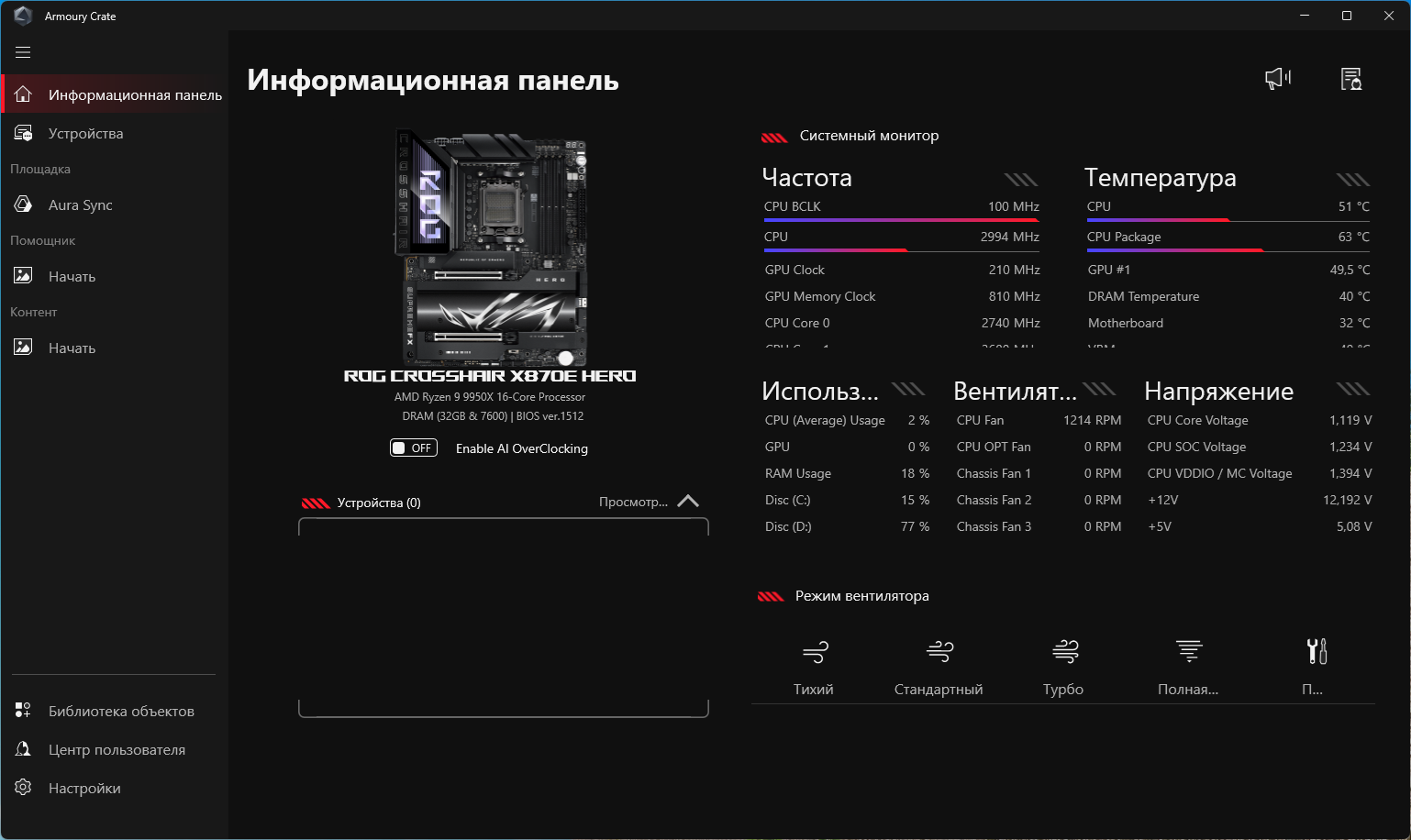Click the CPU temperature bar

[1228, 220]
